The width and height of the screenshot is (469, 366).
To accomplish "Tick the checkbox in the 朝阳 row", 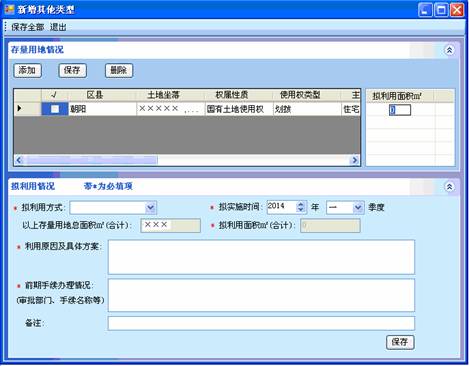I will [x=55, y=109].
